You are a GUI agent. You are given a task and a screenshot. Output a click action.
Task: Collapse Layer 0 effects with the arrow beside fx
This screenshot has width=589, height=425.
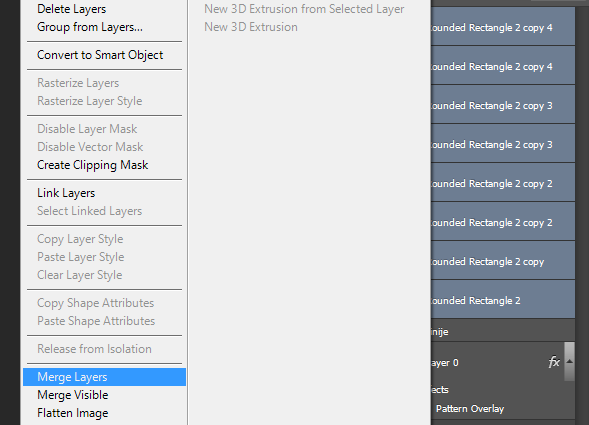point(569,361)
